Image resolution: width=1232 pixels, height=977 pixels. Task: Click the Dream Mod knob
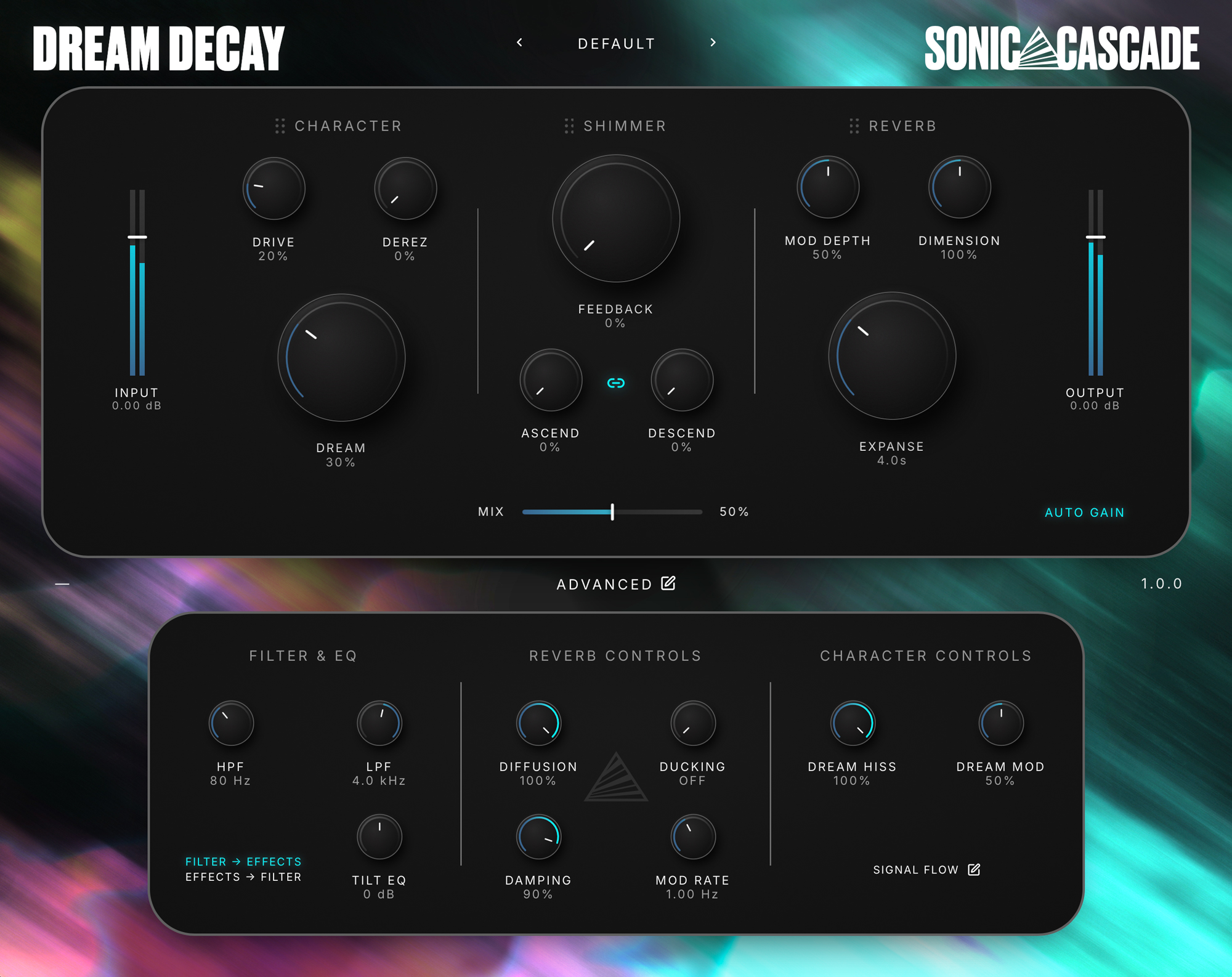(1001, 723)
